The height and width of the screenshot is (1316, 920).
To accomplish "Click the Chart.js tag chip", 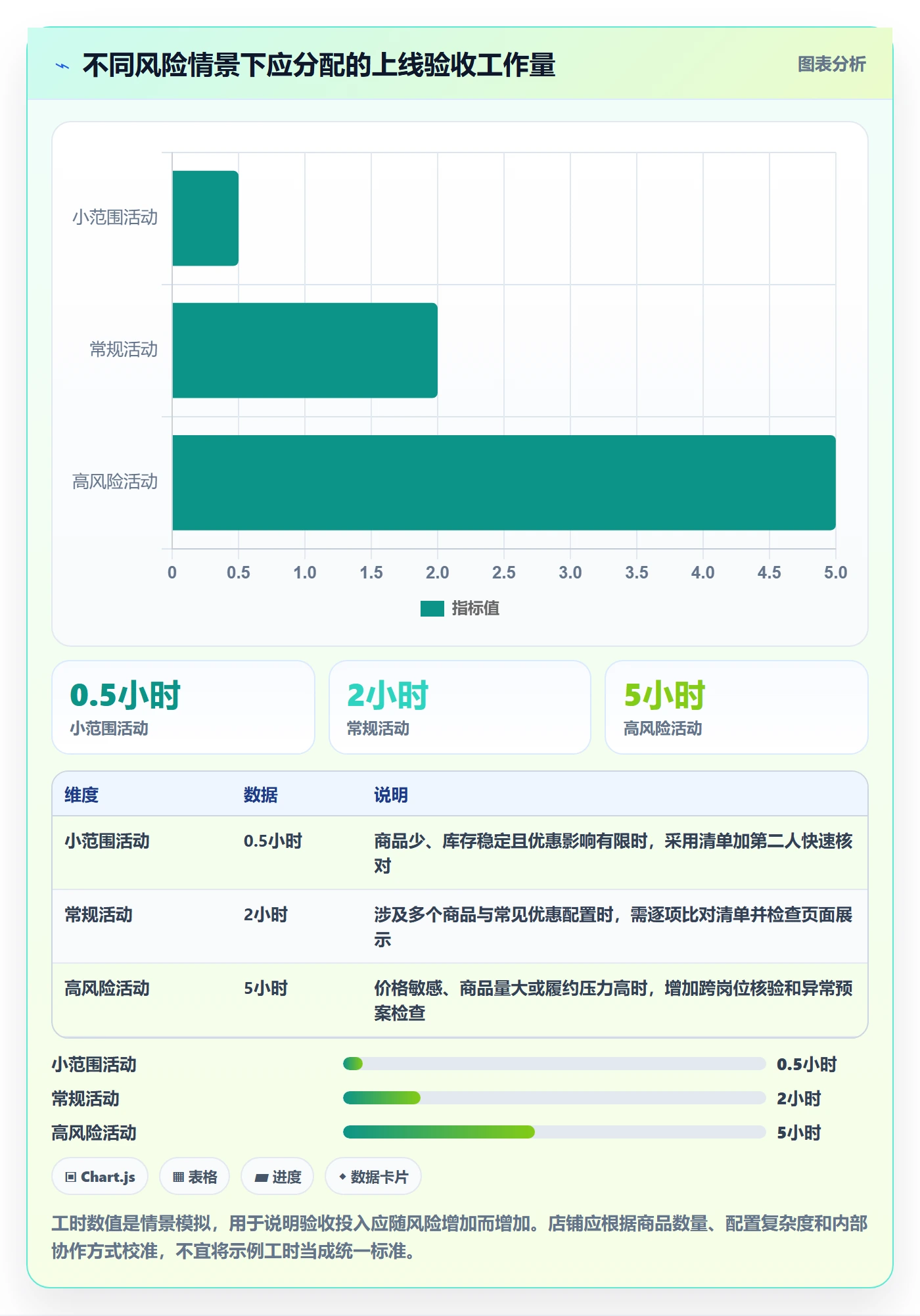I will 100,1177.
